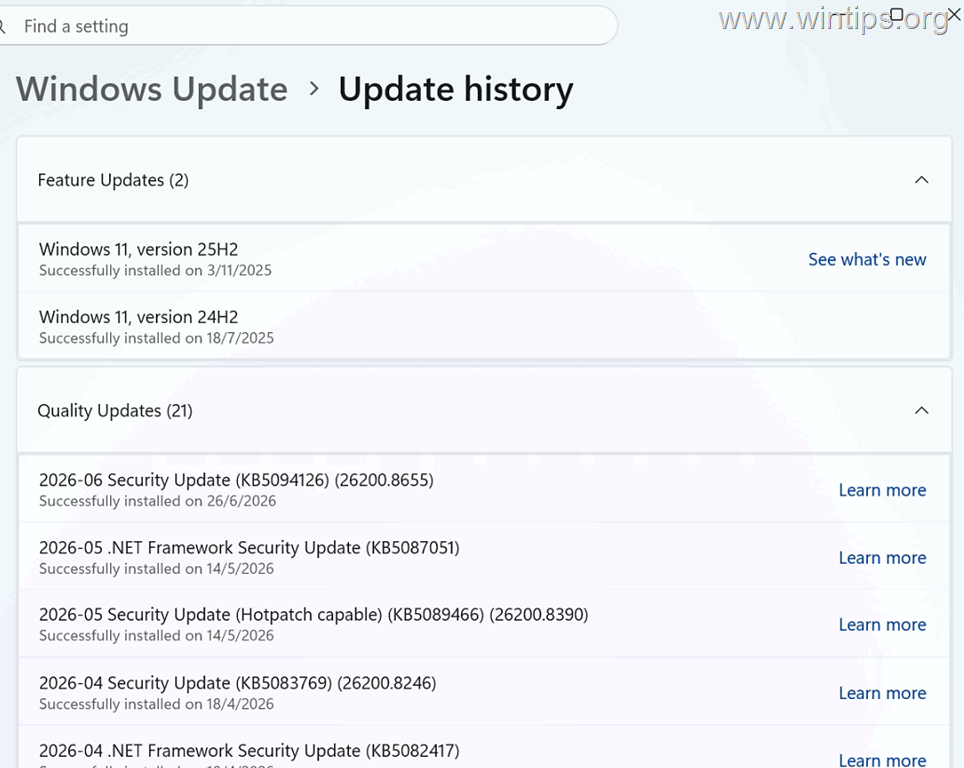The image size is (964, 768).
Task: Select Windows 11, version 24H2 entry
Action: pyautogui.click(x=484, y=326)
